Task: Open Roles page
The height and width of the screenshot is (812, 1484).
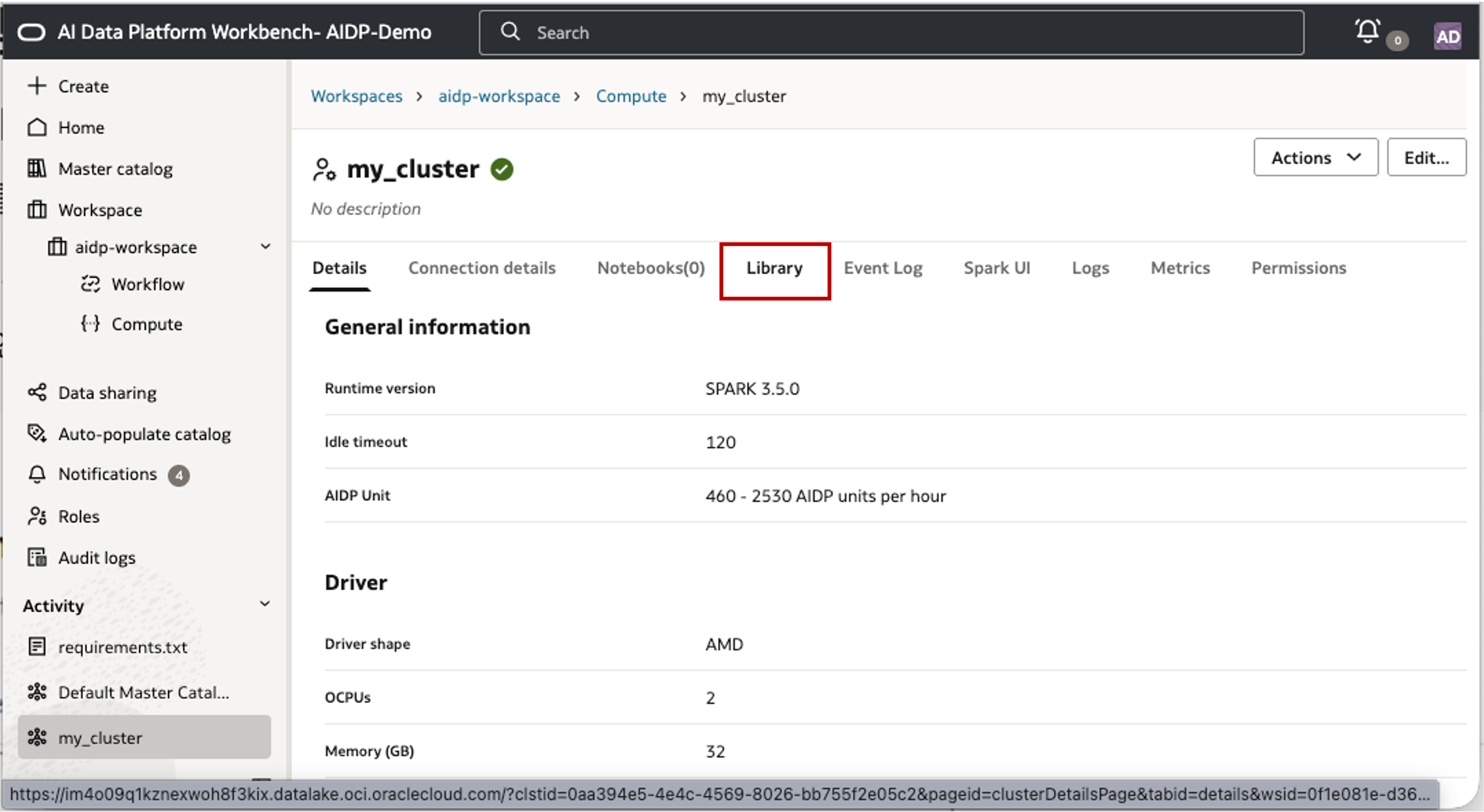Action: coord(79,516)
